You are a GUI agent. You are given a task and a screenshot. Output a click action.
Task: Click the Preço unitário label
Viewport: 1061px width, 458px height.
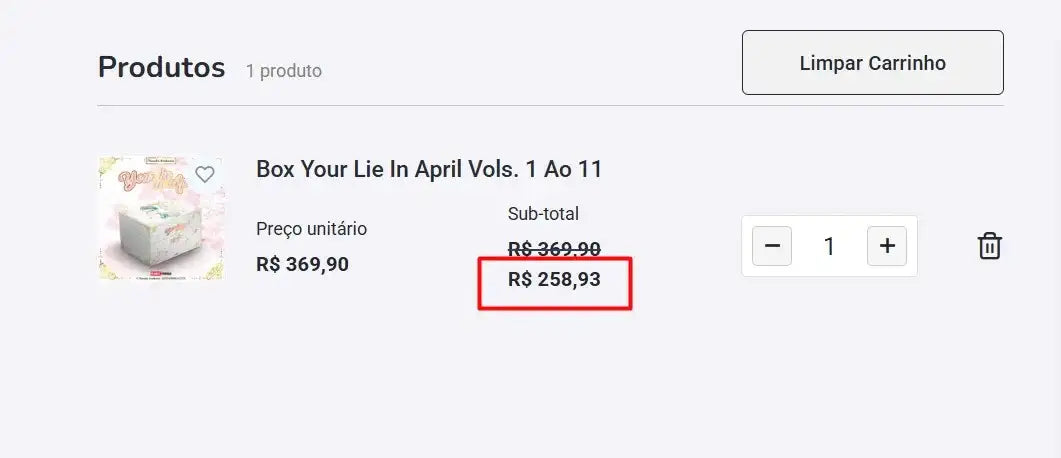click(x=311, y=229)
